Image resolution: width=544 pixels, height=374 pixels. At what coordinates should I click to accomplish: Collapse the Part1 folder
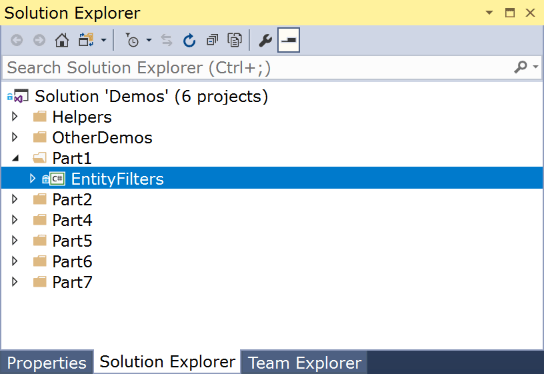15,159
